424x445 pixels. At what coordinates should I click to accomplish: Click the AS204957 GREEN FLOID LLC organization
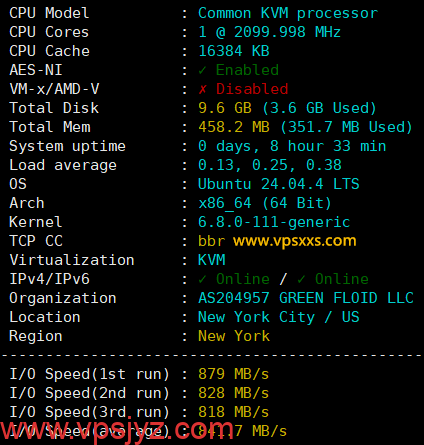[306, 298]
